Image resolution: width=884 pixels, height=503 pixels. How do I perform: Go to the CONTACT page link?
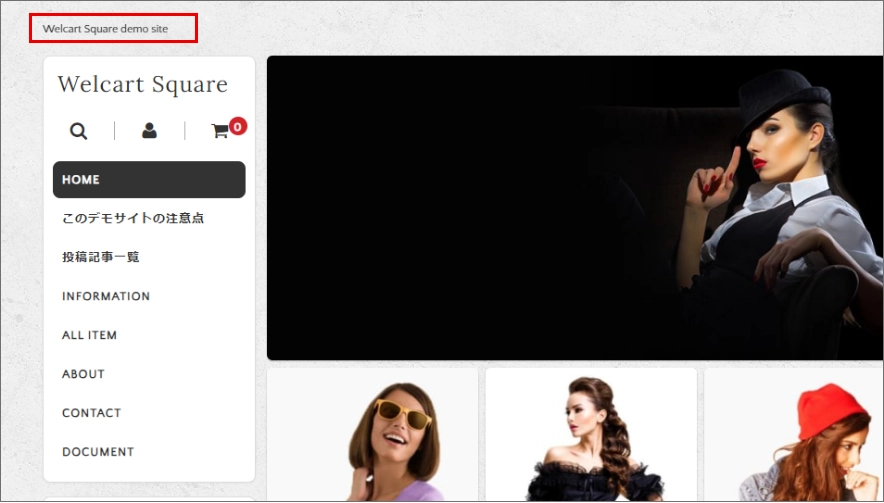coord(91,413)
